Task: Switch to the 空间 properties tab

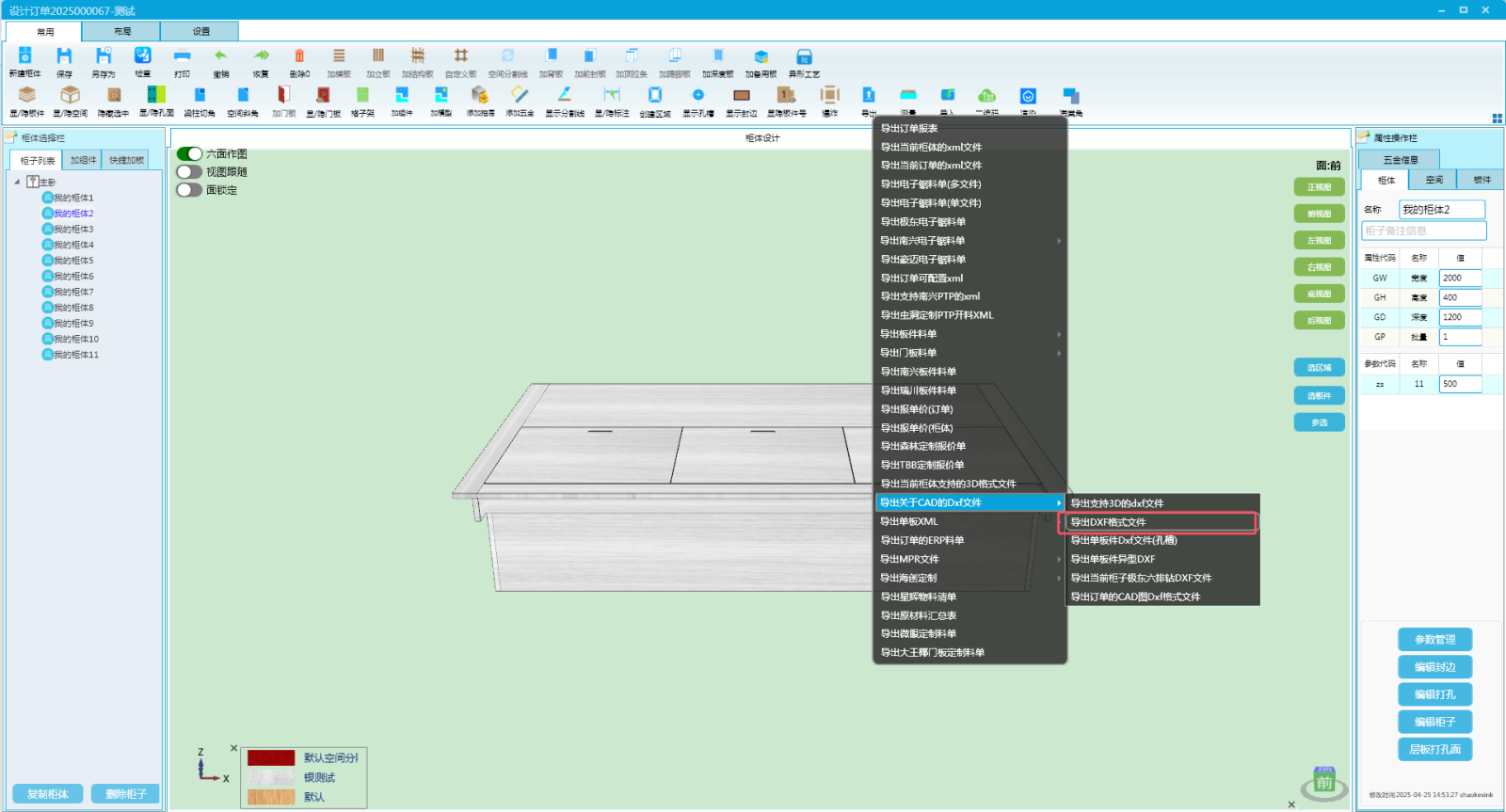Action: click(x=1434, y=180)
